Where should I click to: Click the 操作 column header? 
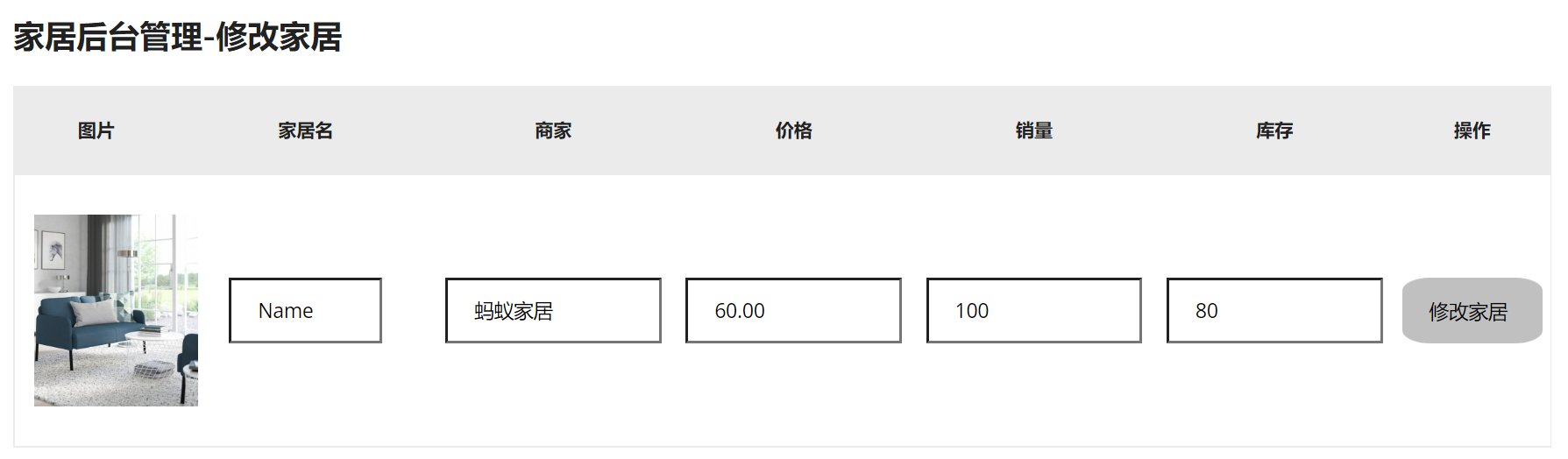[x=1472, y=131]
